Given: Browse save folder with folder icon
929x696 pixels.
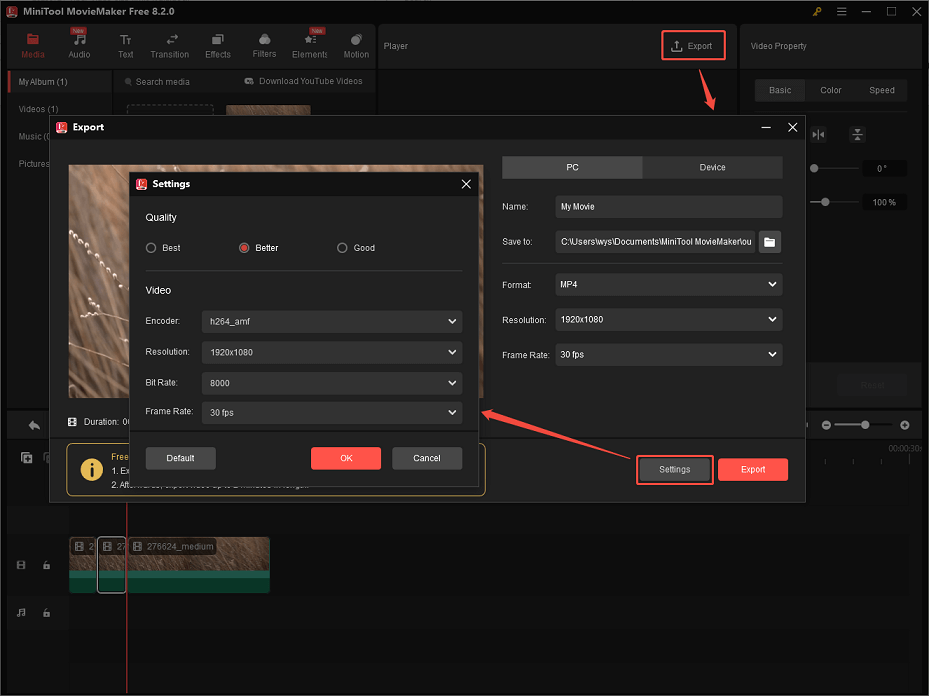Looking at the screenshot, I should coord(770,242).
